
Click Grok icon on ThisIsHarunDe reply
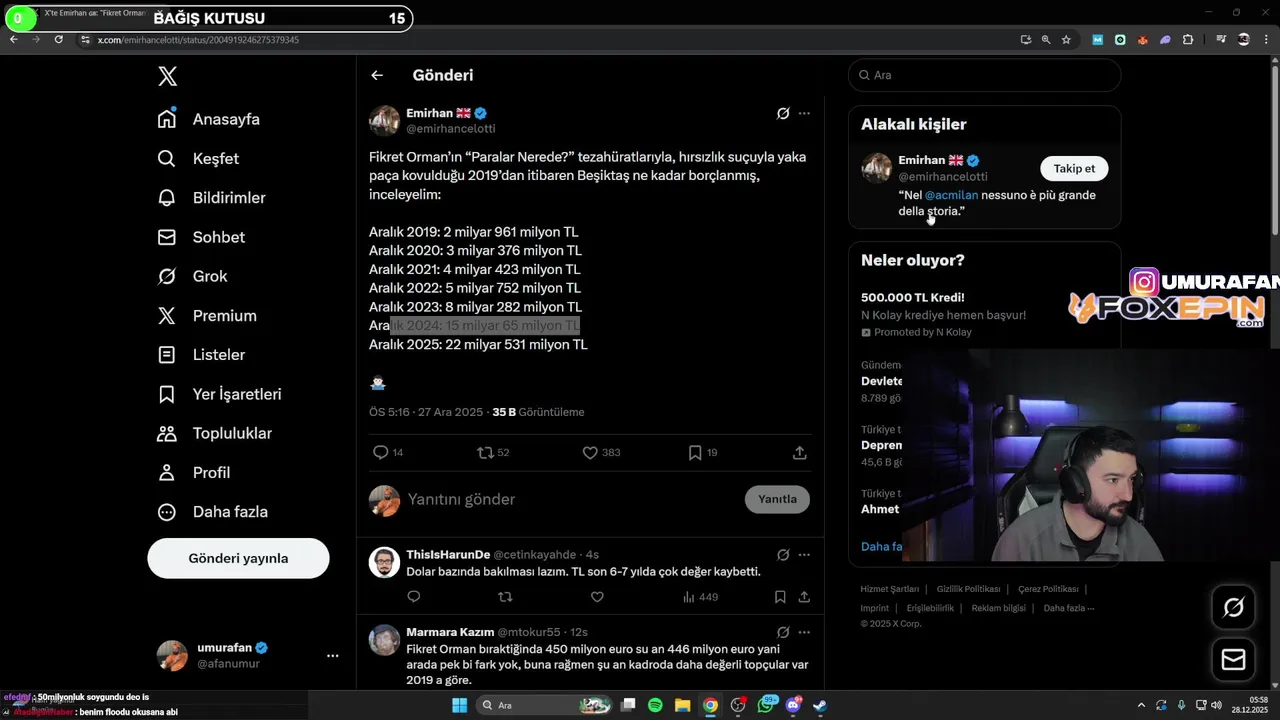(x=783, y=555)
